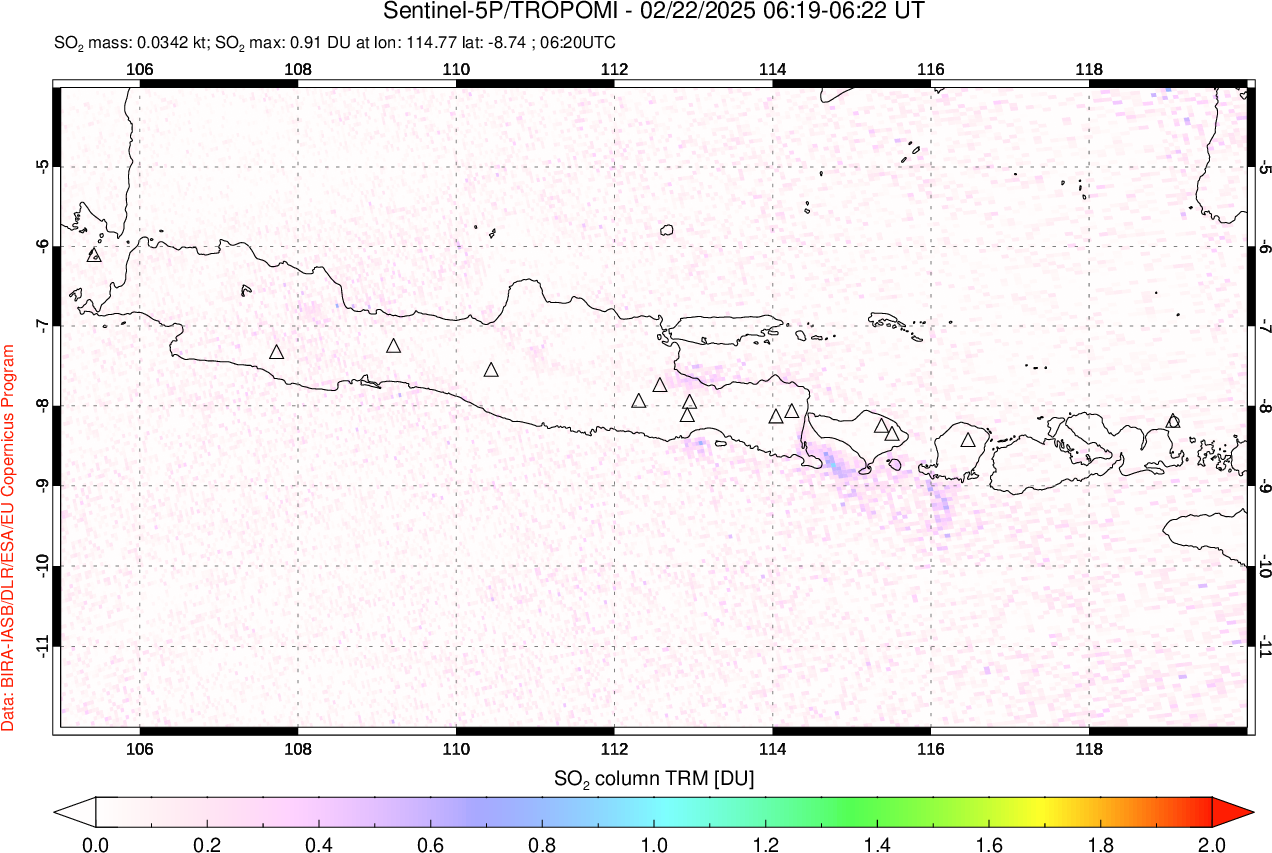1272x853 pixels.
Task: Select the volcano triangle near 110.4°E in Central Java
Action: [x=491, y=370]
